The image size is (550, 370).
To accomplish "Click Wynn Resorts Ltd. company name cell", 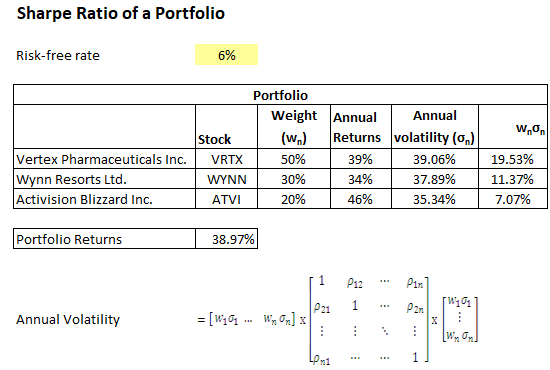I will (x=105, y=179).
